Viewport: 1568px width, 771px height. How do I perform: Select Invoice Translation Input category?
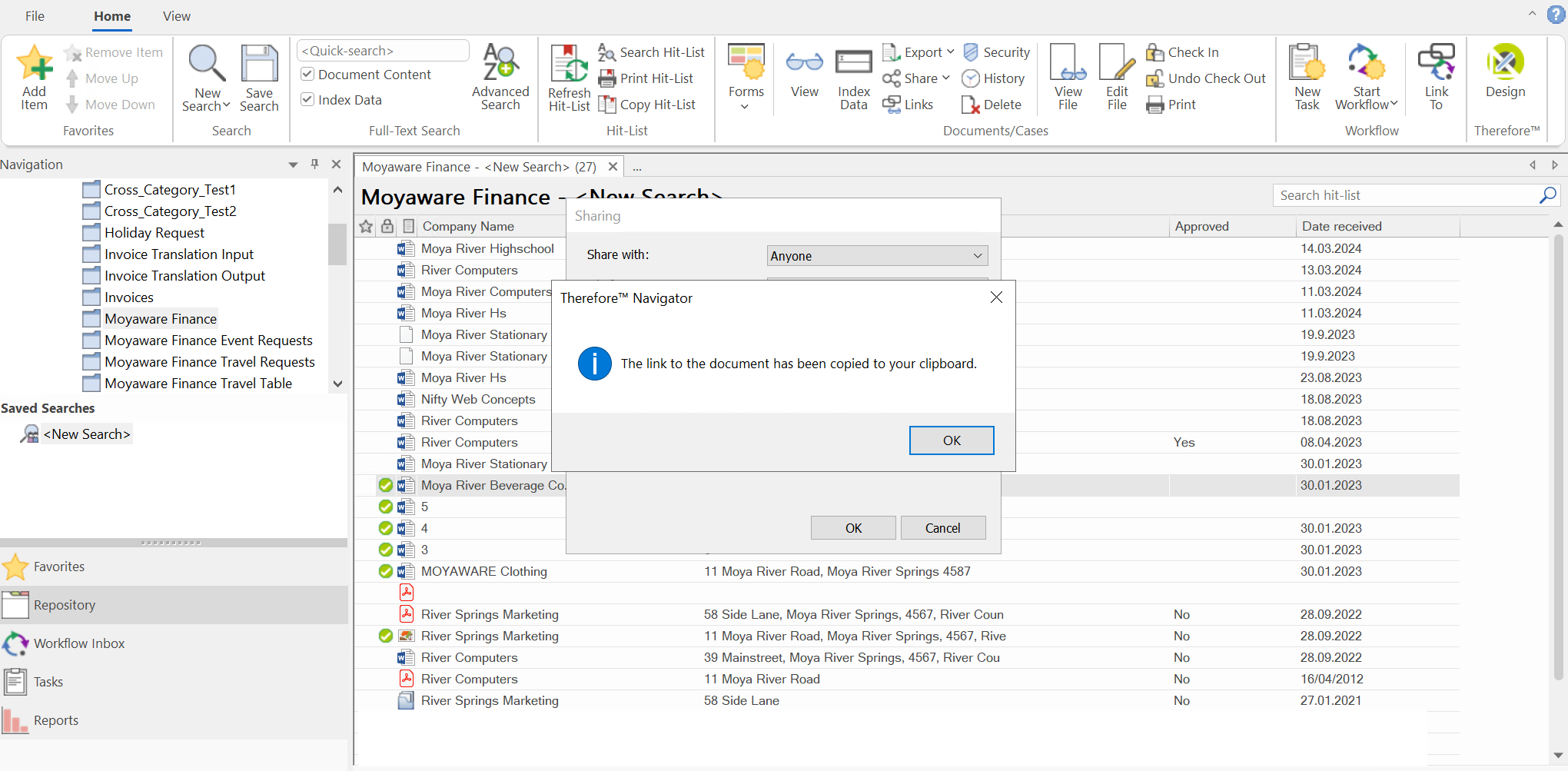(x=179, y=254)
